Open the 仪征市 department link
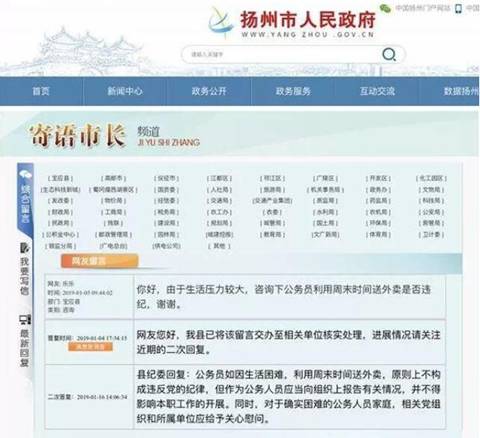This screenshot has width=480, height=438. click(x=166, y=179)
